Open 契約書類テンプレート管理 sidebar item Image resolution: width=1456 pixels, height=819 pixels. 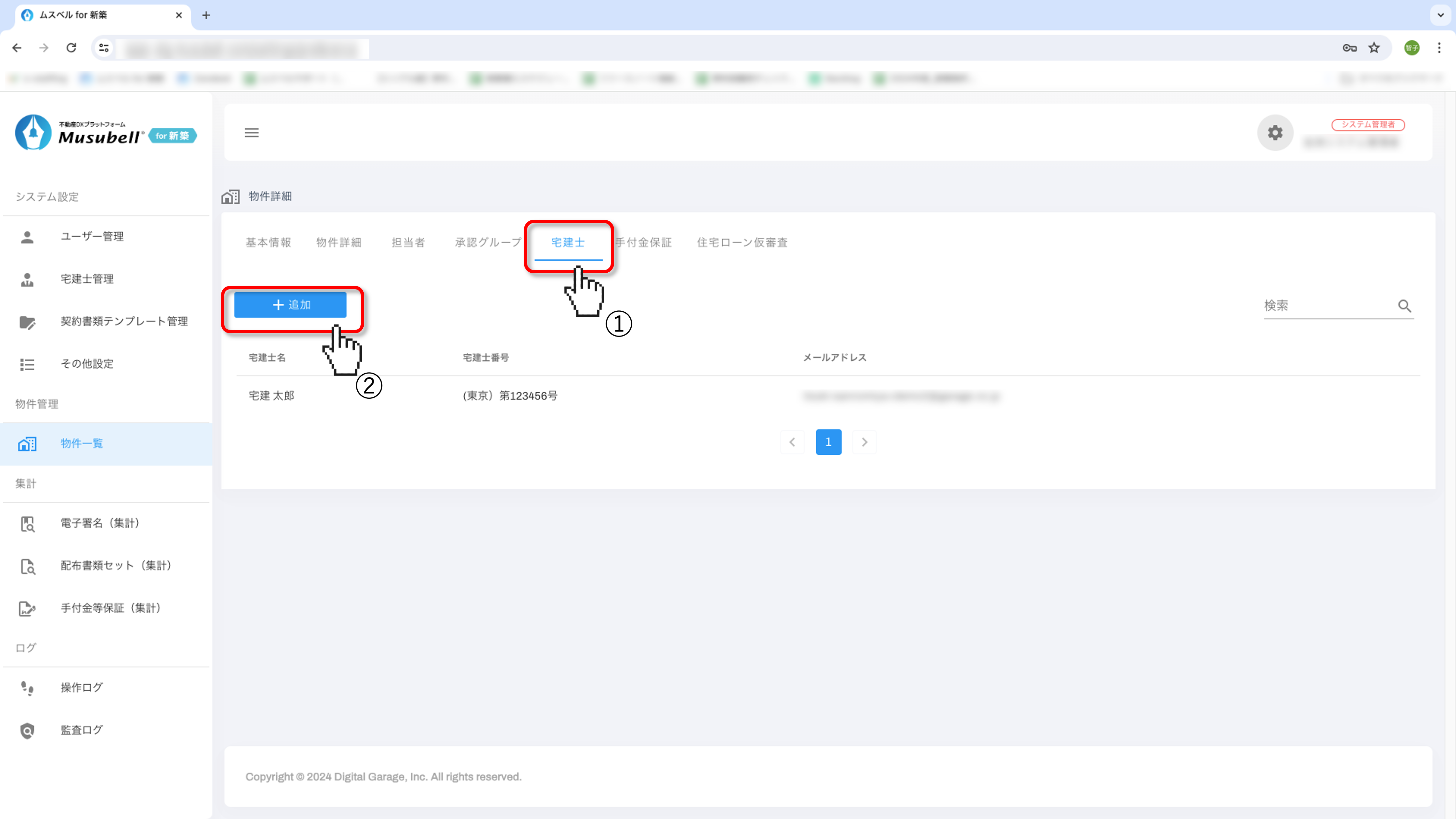click(124, 321)
